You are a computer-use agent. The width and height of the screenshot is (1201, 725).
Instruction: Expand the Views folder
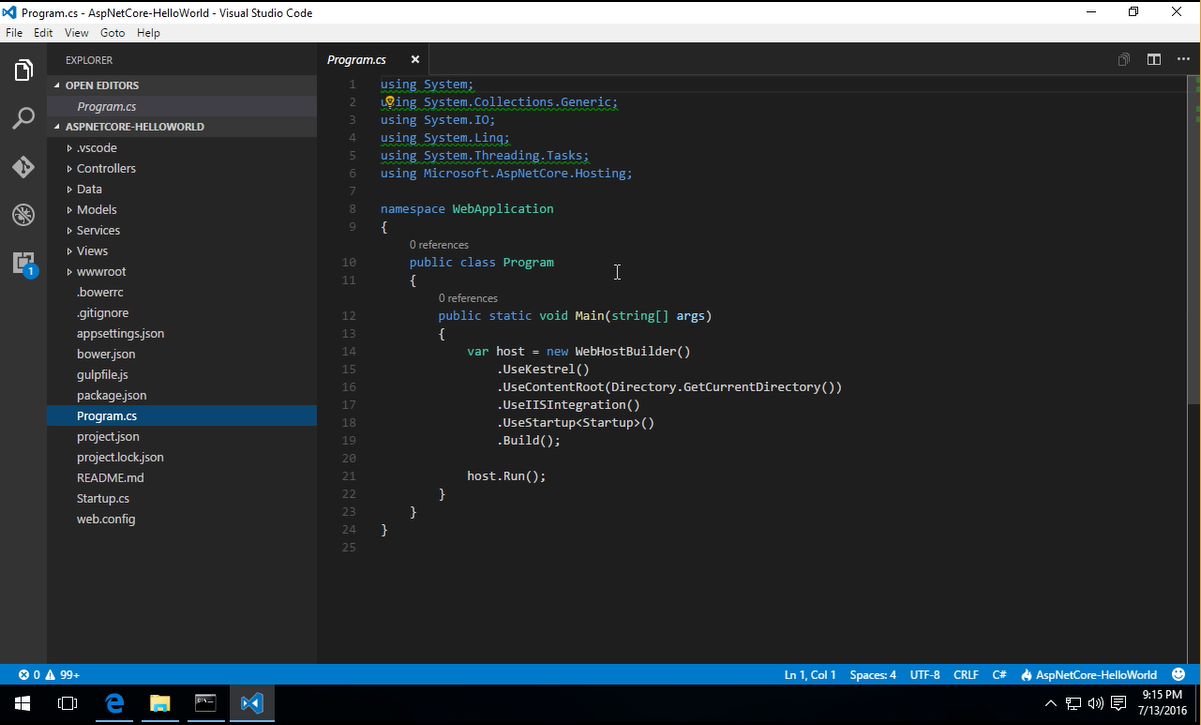(x=90, y=250)
